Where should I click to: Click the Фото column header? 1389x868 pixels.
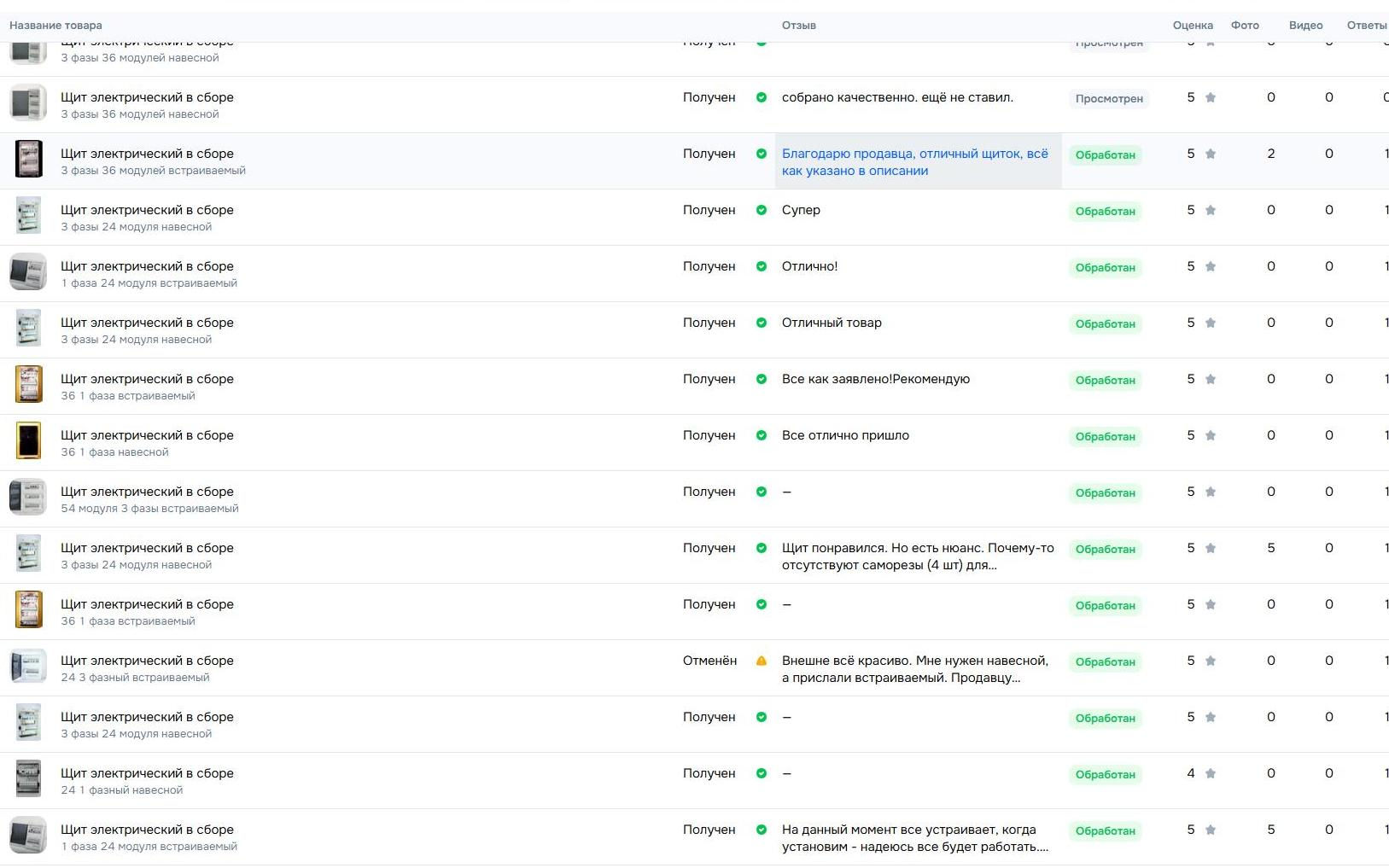coord(1244,26)
